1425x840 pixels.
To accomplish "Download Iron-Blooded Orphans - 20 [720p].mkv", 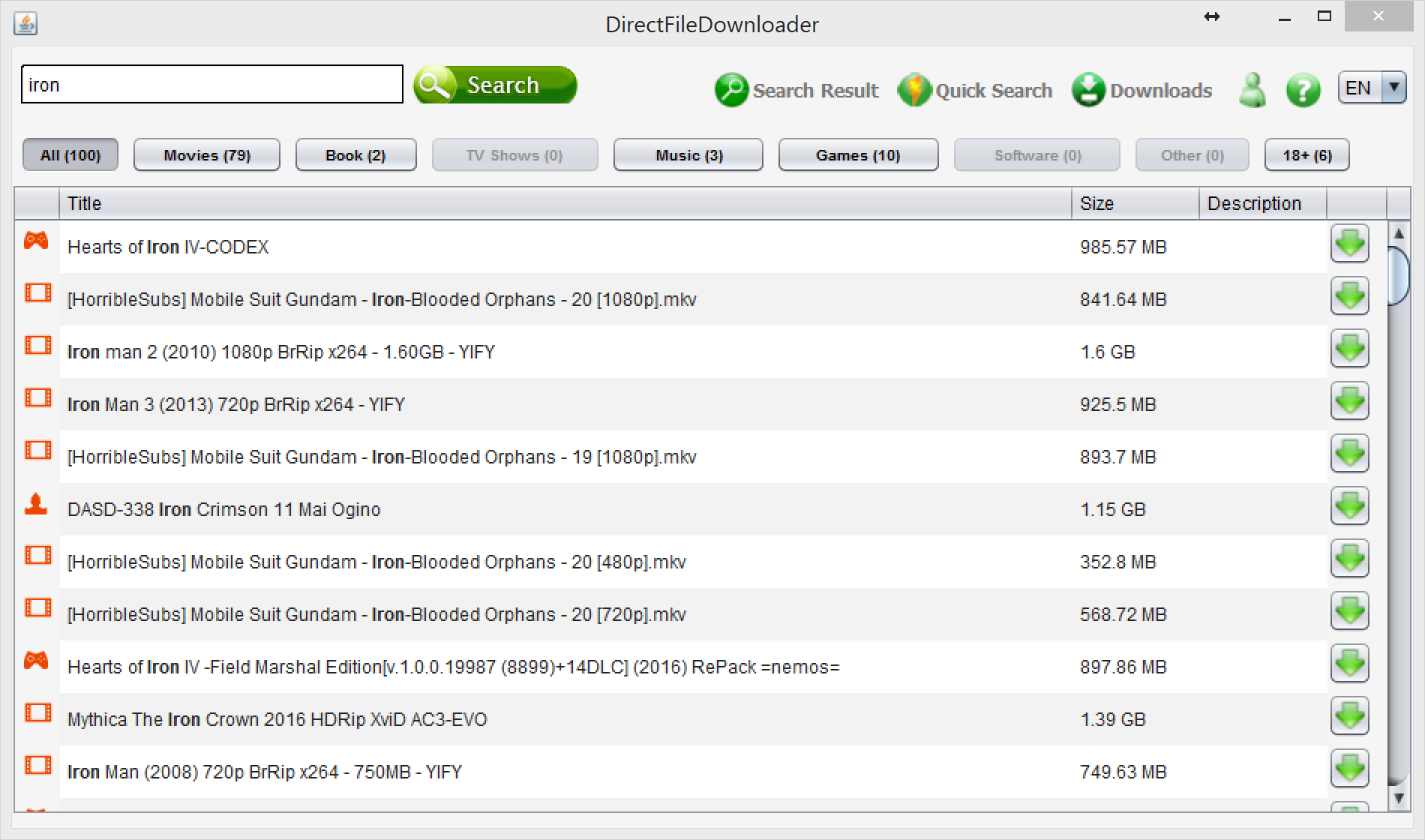I will [x=1350, y=611].
